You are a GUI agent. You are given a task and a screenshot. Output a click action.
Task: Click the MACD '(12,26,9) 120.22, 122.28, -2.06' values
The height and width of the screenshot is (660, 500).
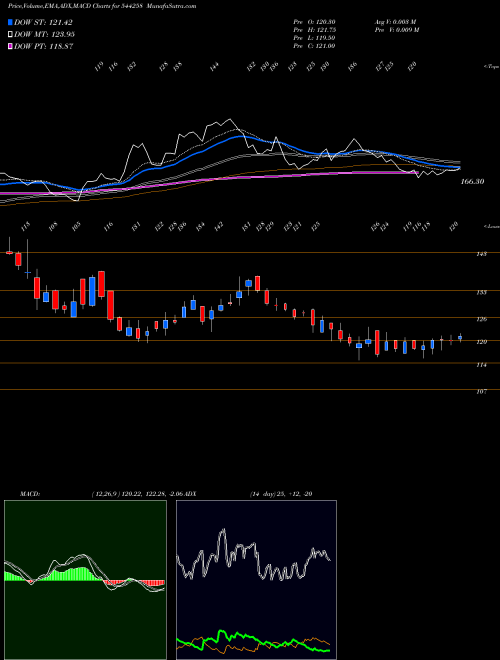[x=138, y=494]
